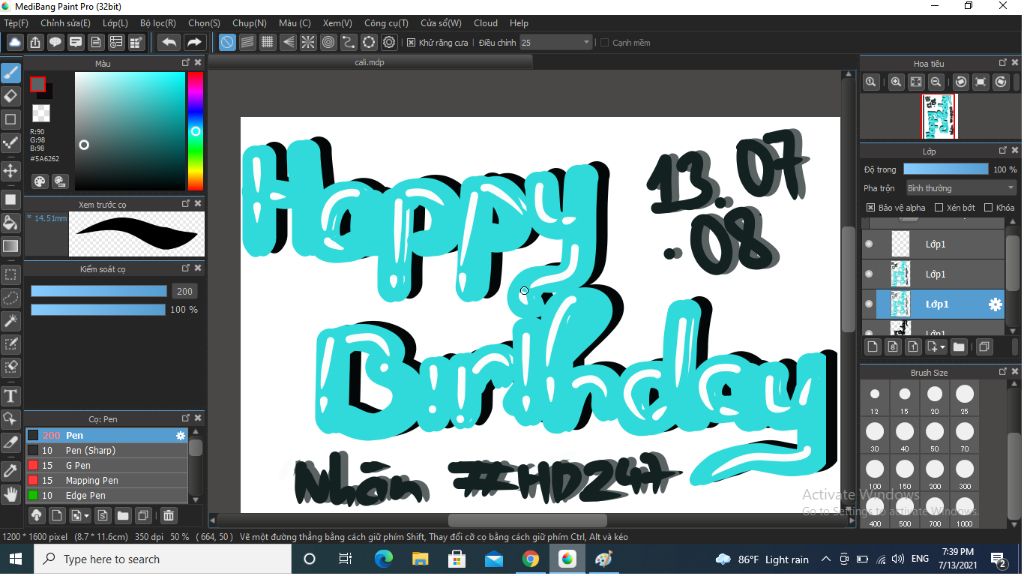Hide the highlighted Lớp1 layer

[869, 304]
